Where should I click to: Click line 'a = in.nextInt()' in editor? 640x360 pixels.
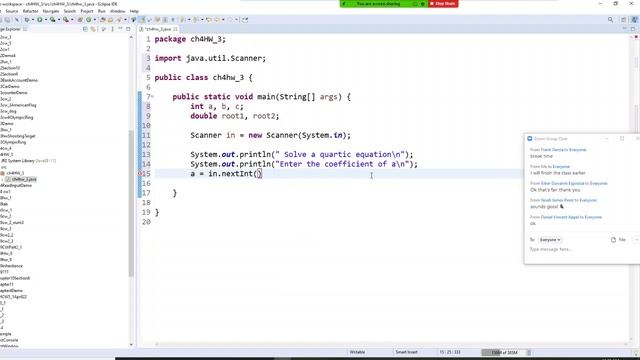226,173
